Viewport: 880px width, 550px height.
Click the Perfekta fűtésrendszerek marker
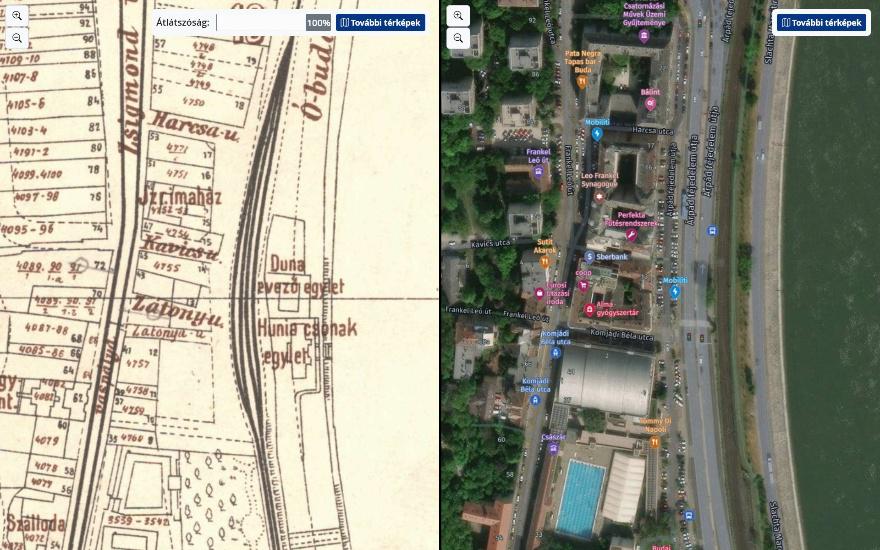631,235
